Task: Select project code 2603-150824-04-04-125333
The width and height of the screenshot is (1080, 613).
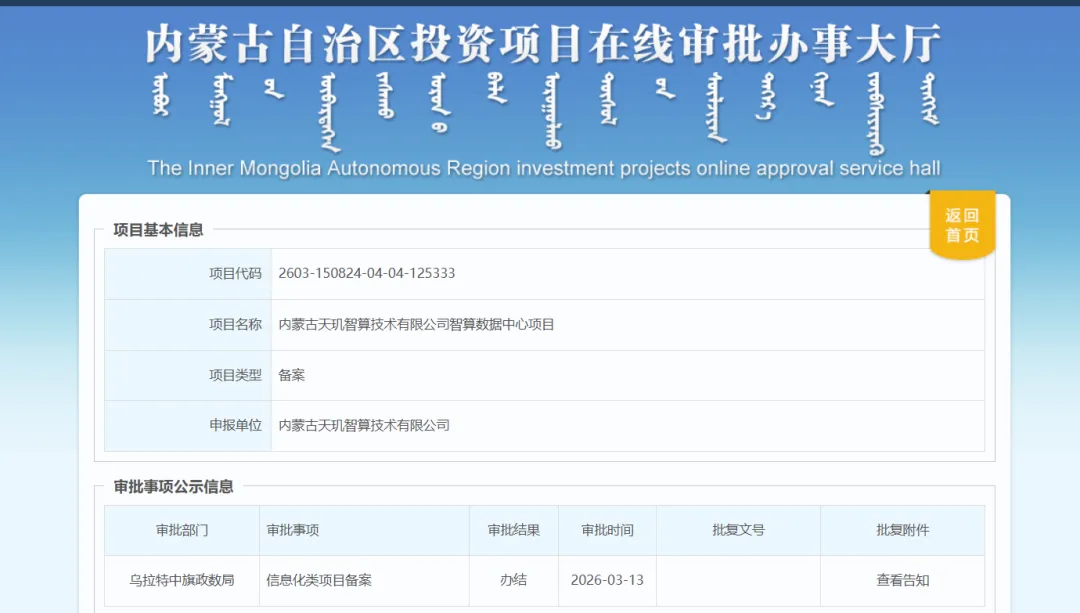Action: pyautogui.click(x=366, y=273)
